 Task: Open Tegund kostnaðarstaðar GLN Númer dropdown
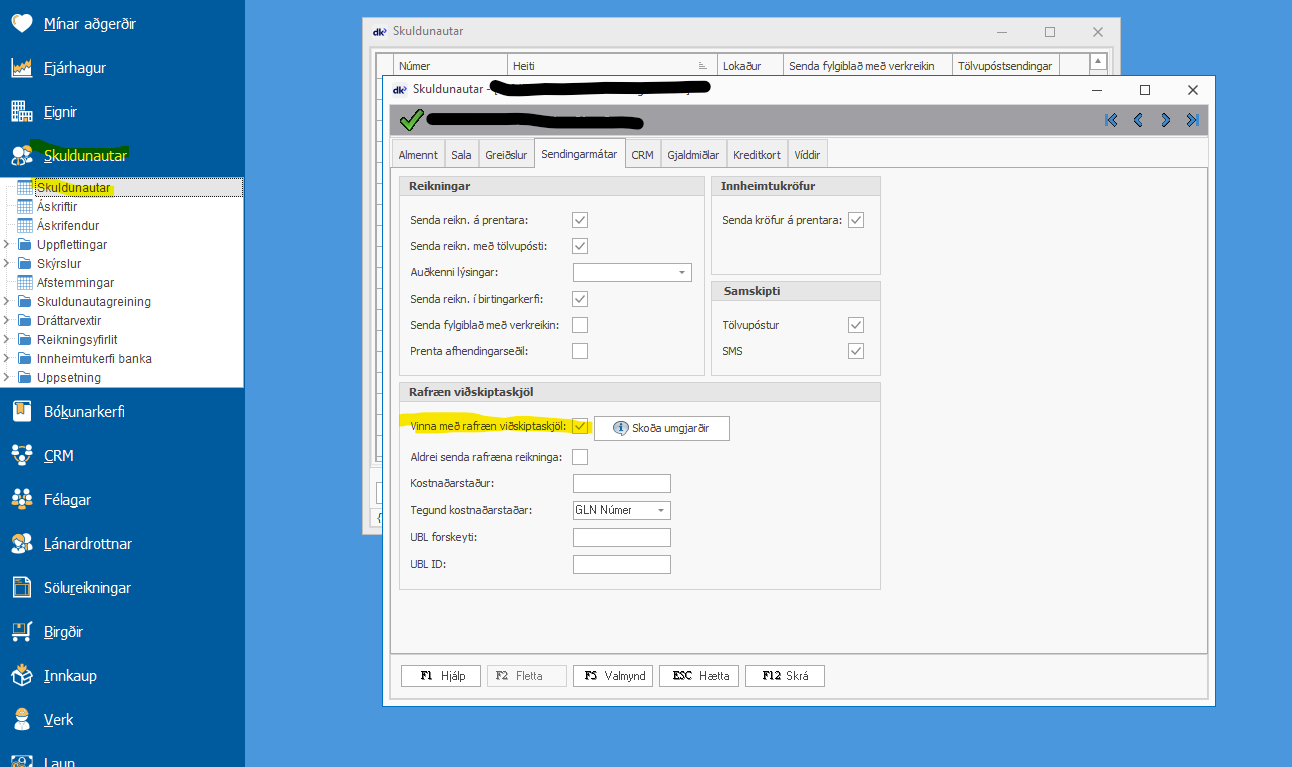[x=660, y=510]
